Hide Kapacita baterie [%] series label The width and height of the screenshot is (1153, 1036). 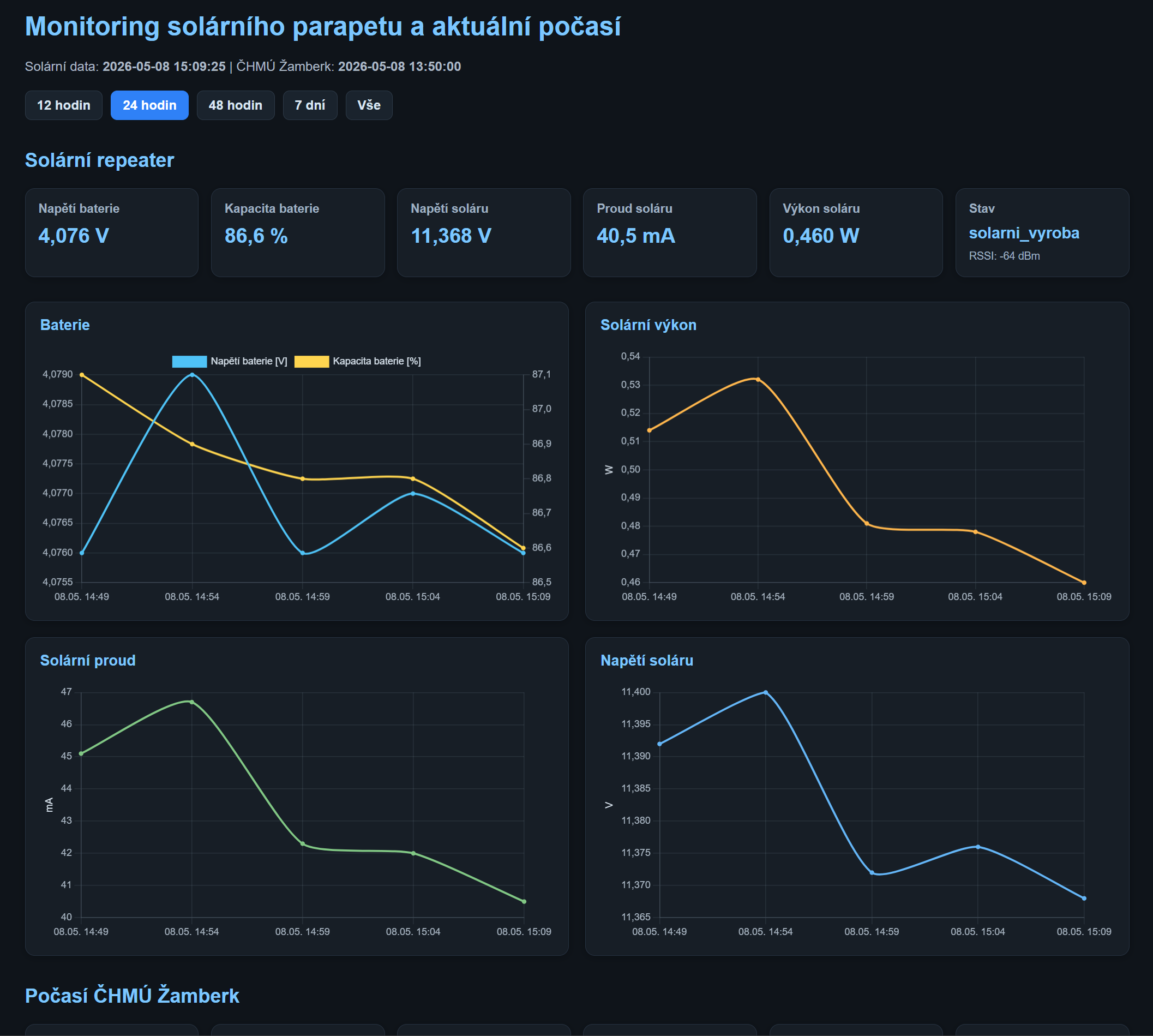point(377,362)
